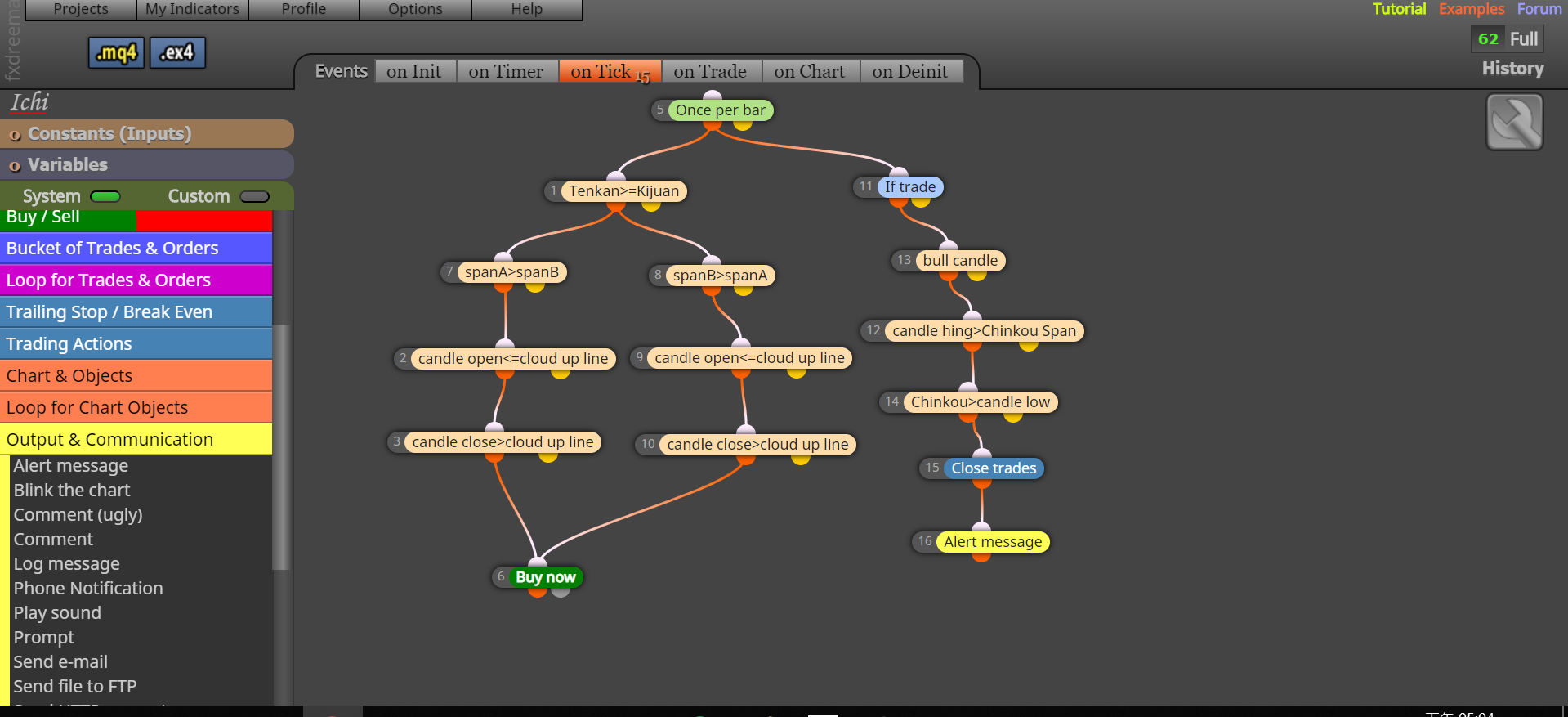Click the Full view button
1568x717 pixels.
click(x=1524, y=39)
